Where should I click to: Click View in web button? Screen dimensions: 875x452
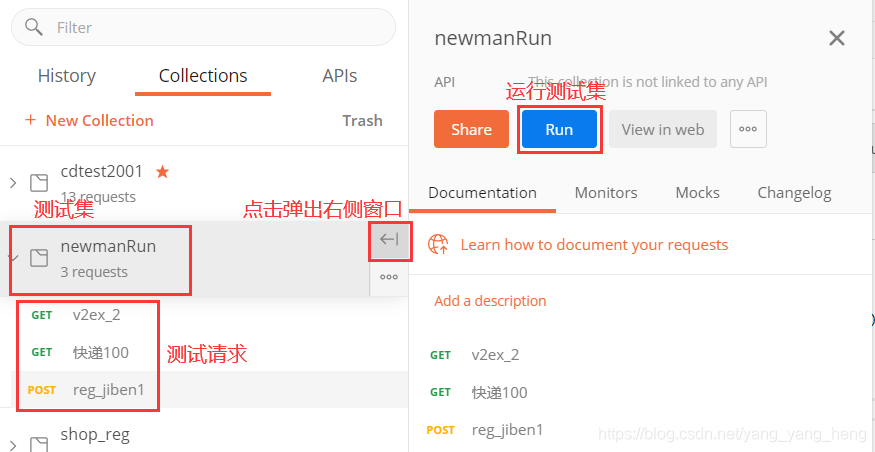coord(662,129)
